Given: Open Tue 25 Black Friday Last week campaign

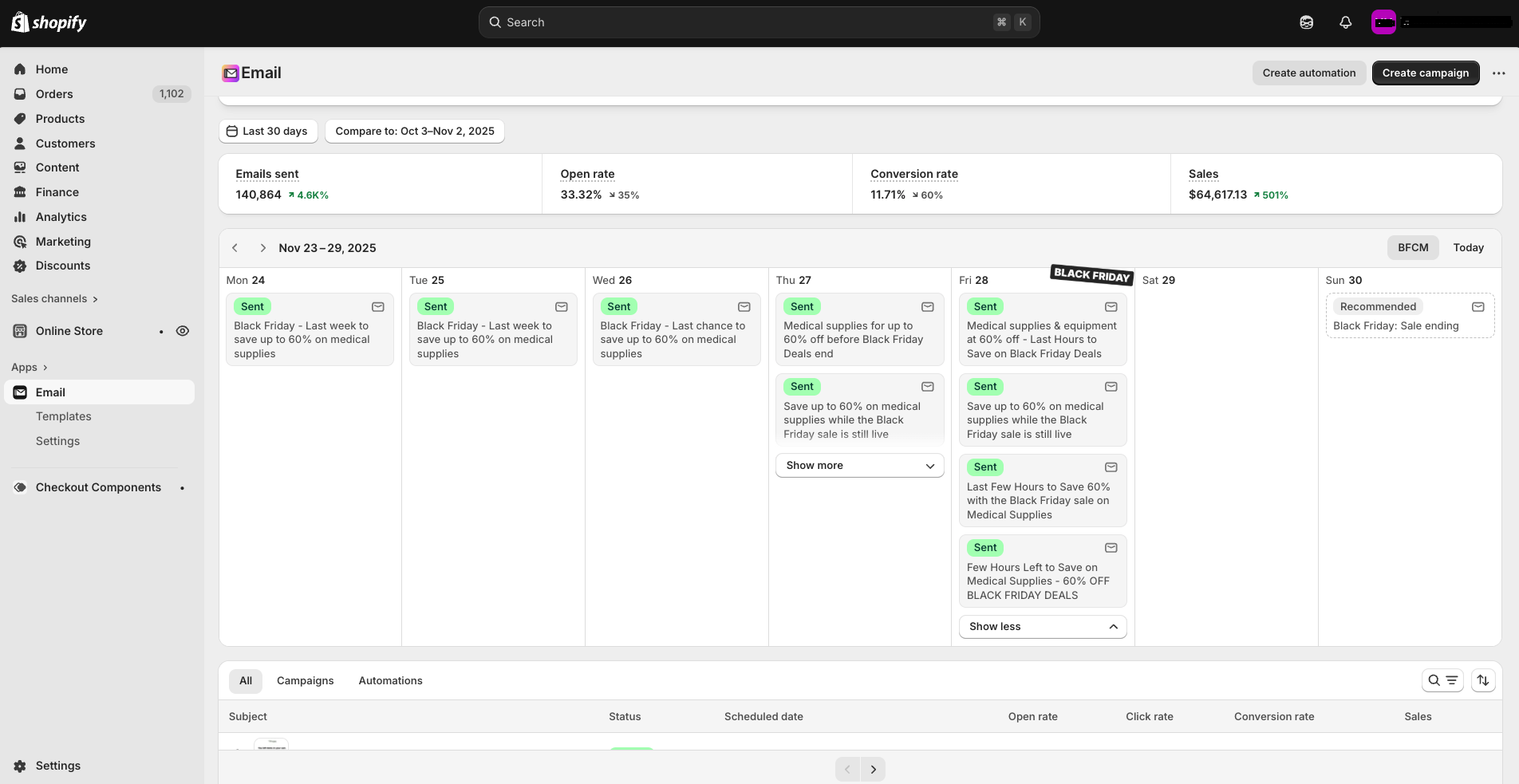Looking at the screenshot, I should click(493, 330).
